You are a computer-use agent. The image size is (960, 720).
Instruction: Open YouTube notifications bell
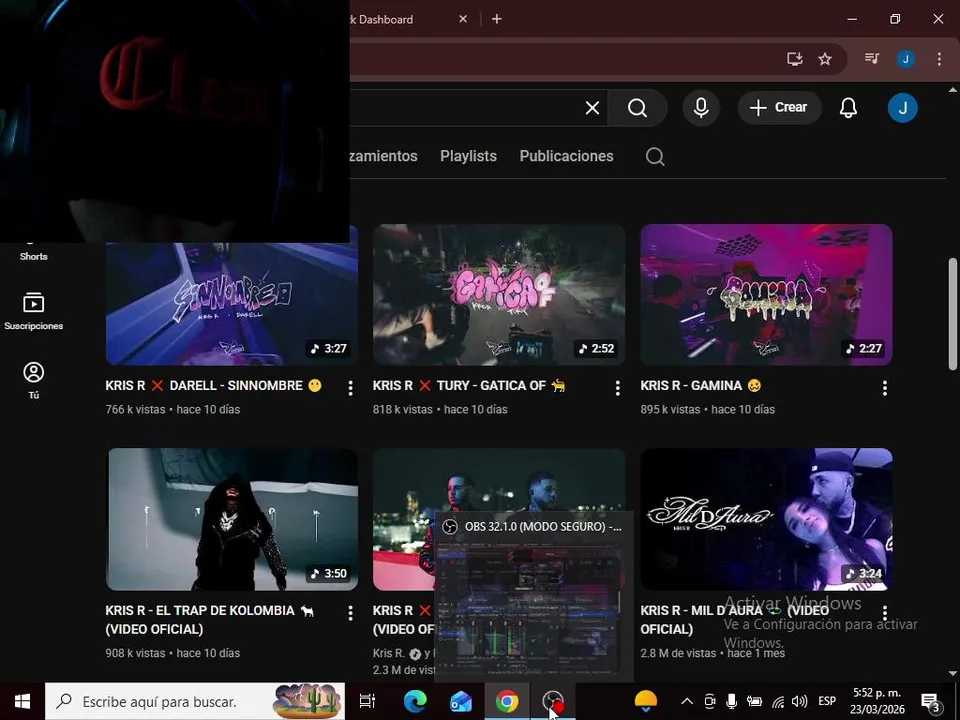point(848,108)
